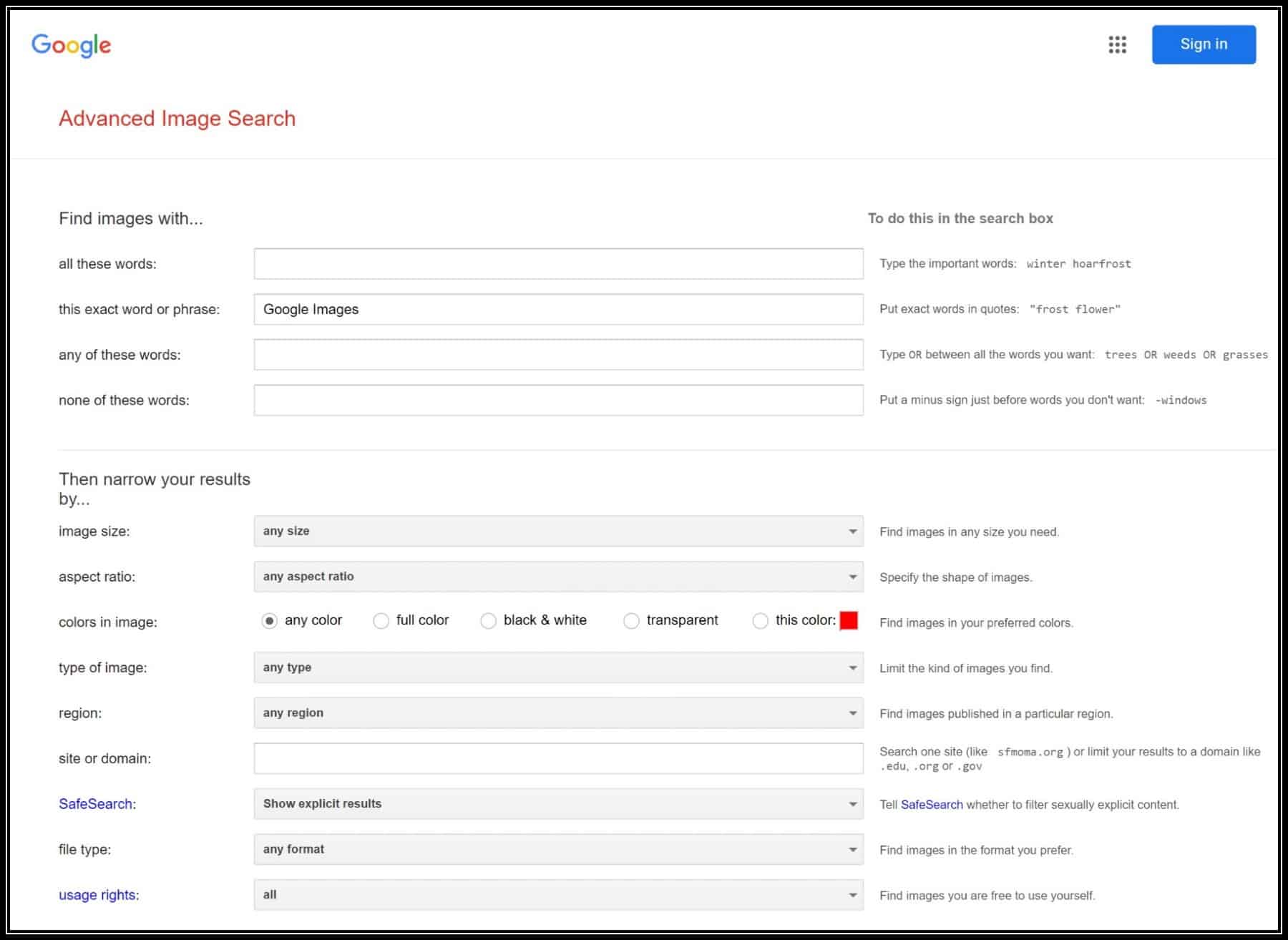Click the SafeSearch link in the help text
This screenshot has width=1288, height=940.
click(x=932, y=805)
